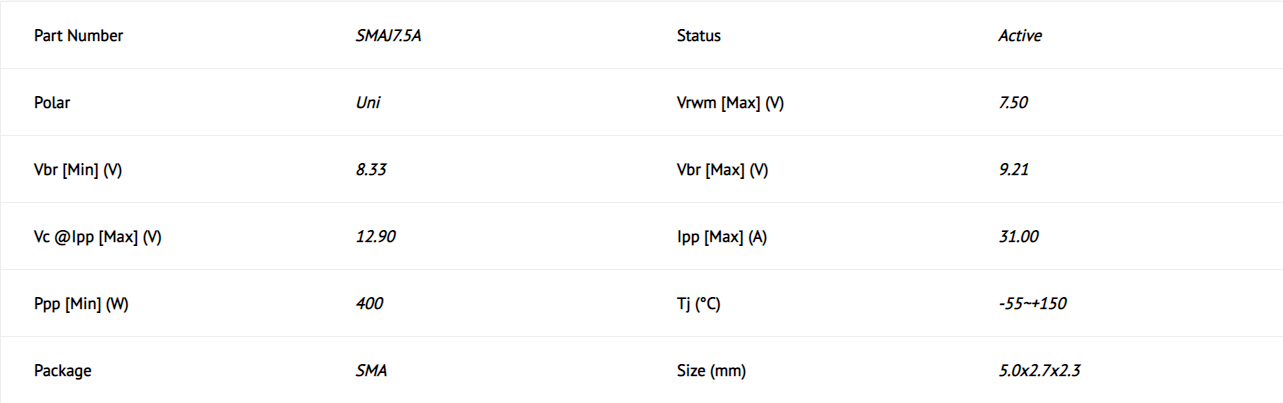Click the Vc @Ipp [Max] (V) label
This screenshot has width=1283, height=403.
[x=98, y=237]
